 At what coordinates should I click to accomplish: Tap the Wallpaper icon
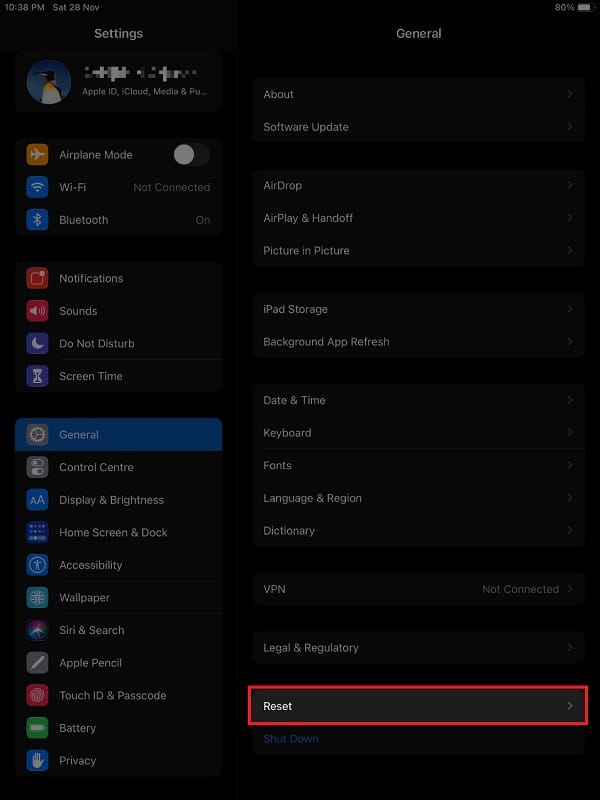click(x=37, y=598)
